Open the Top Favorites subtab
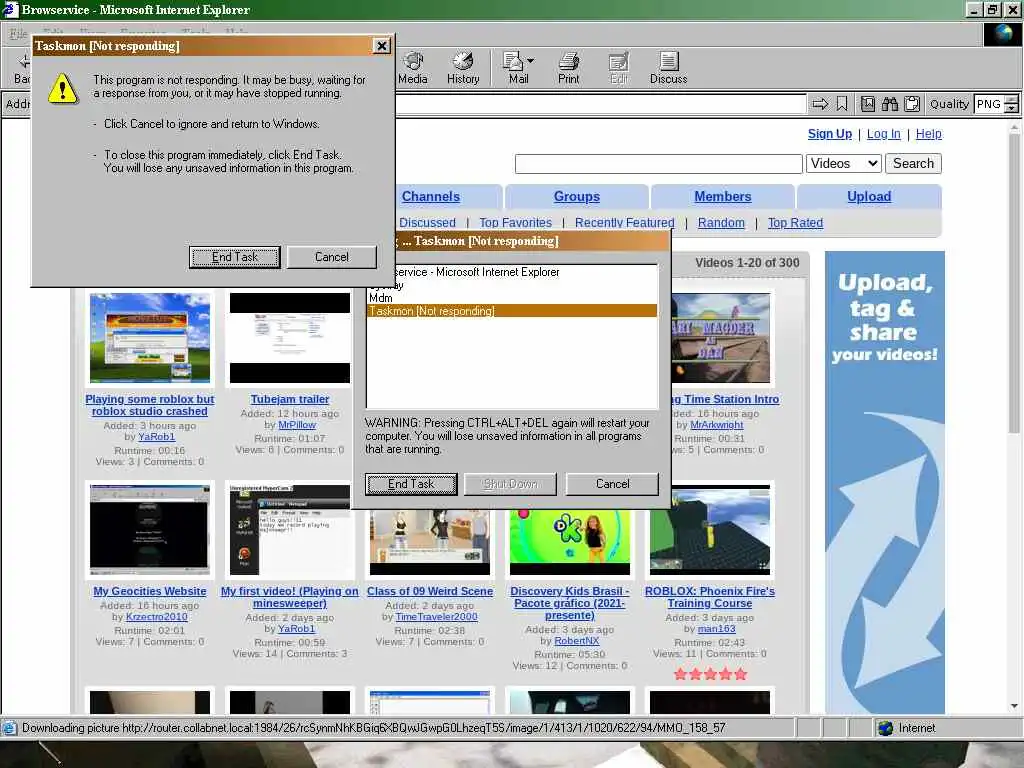 [x=515, y=223]
